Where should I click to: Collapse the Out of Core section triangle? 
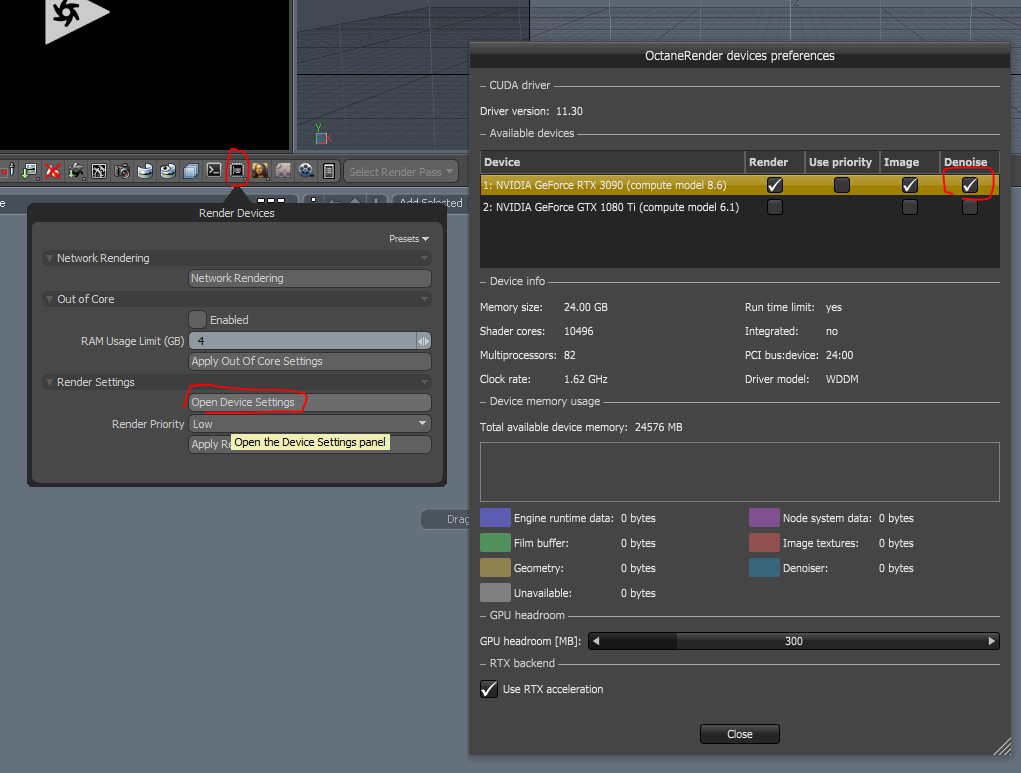pyautogui.click(x=49, y=300)
